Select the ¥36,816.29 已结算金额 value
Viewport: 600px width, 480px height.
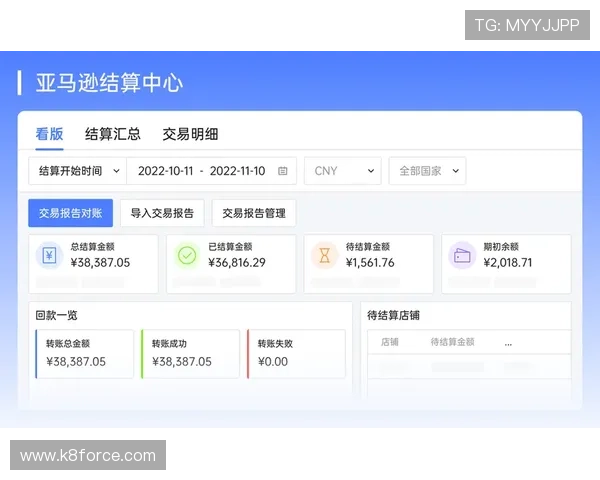(x=237, y=263)
